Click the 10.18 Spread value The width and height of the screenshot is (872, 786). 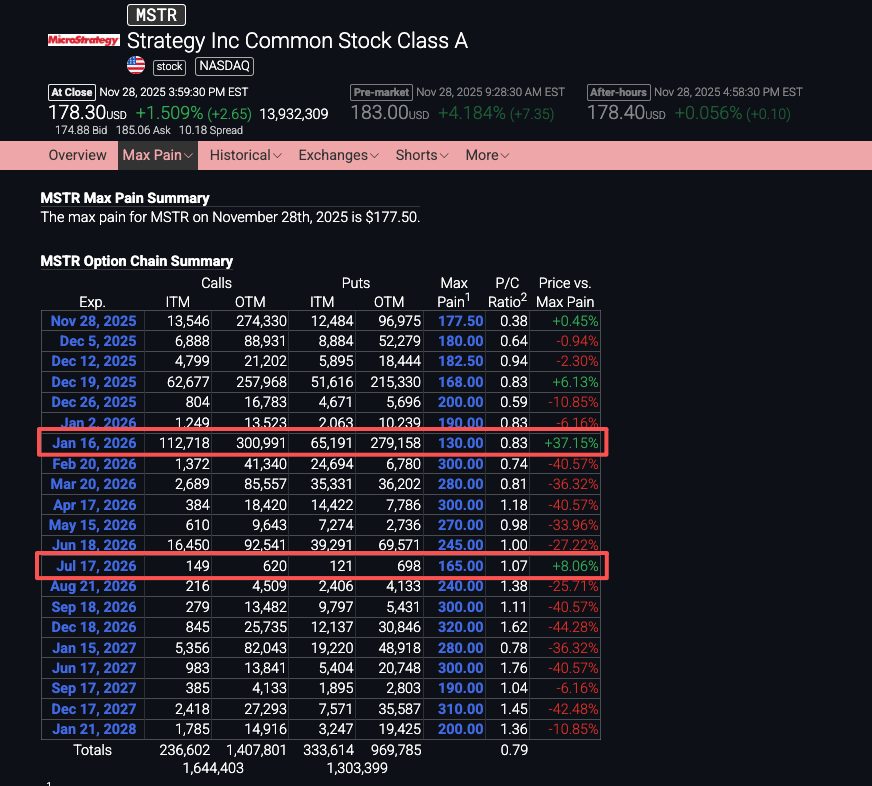211,130
